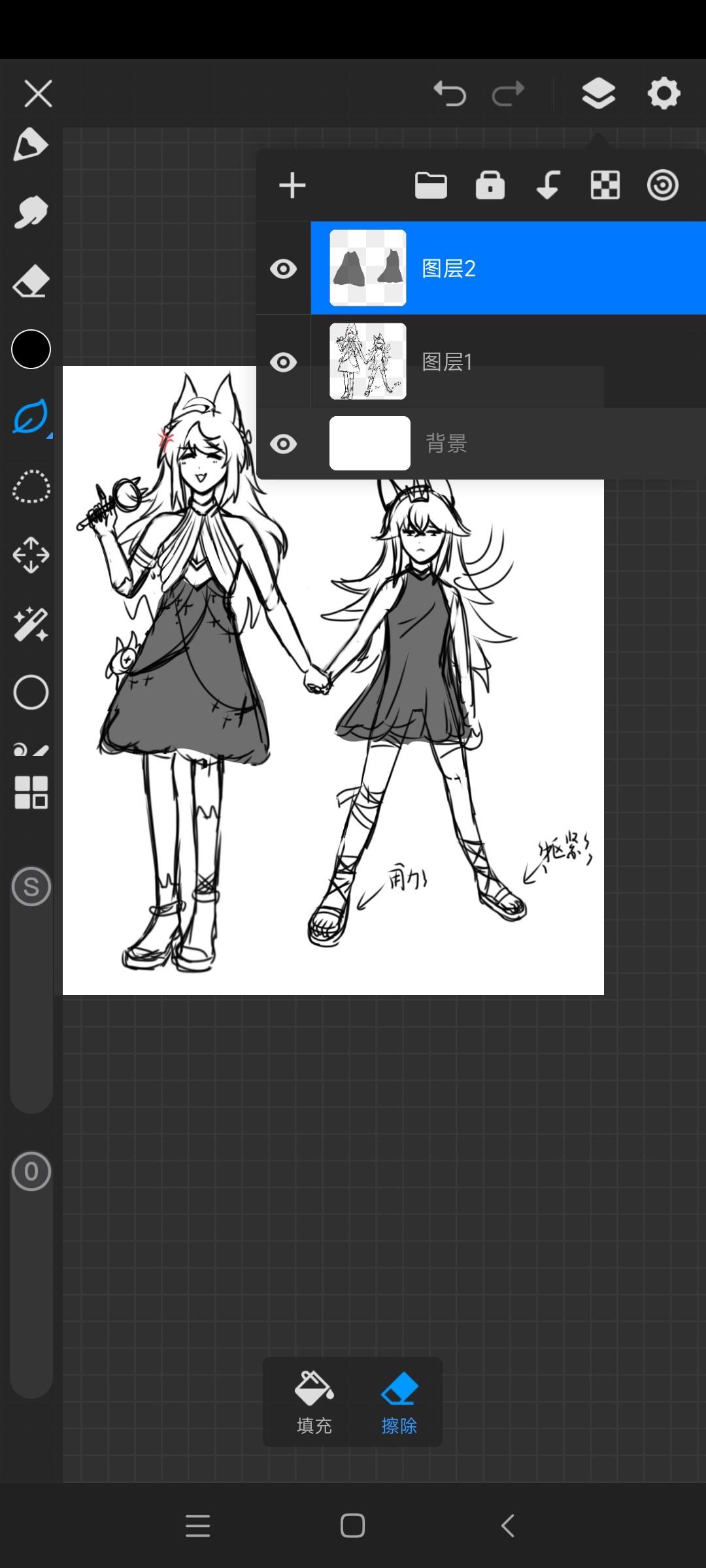Image resolution: width=706 pixels, height=1568 pixels.
Task: Open the layer folder group icon
Action: pyautogui.click(x=431, y=186)
